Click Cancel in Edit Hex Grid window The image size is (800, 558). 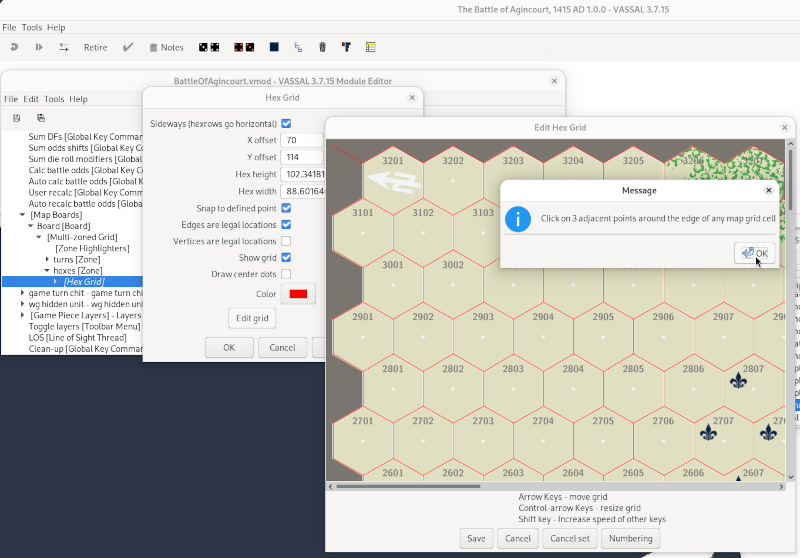coord(518,539)
